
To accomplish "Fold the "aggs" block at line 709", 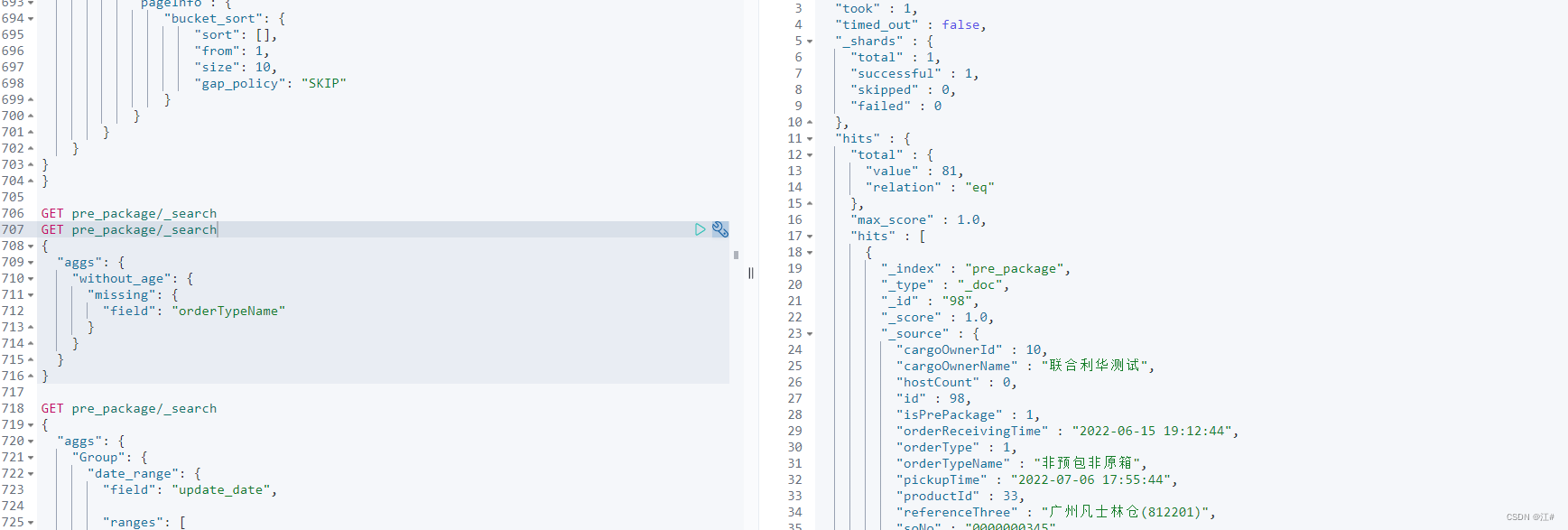I will tap(31, 262).
